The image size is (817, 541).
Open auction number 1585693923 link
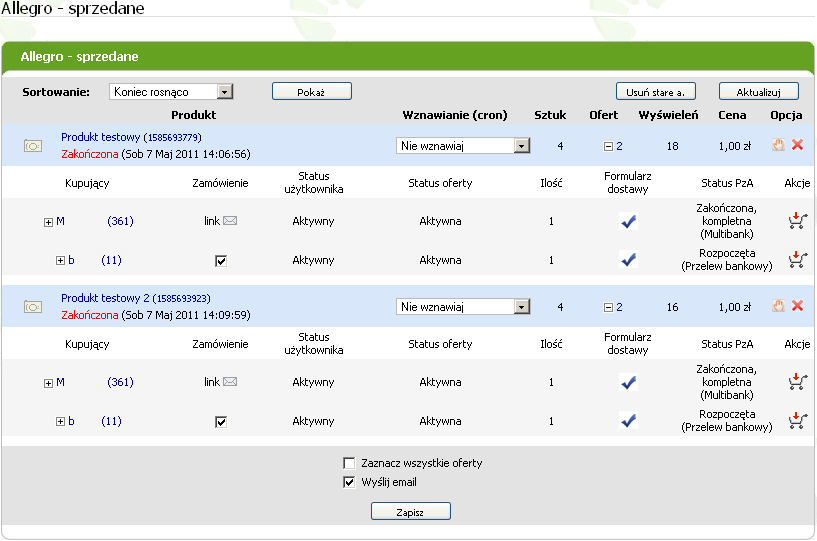182,299
